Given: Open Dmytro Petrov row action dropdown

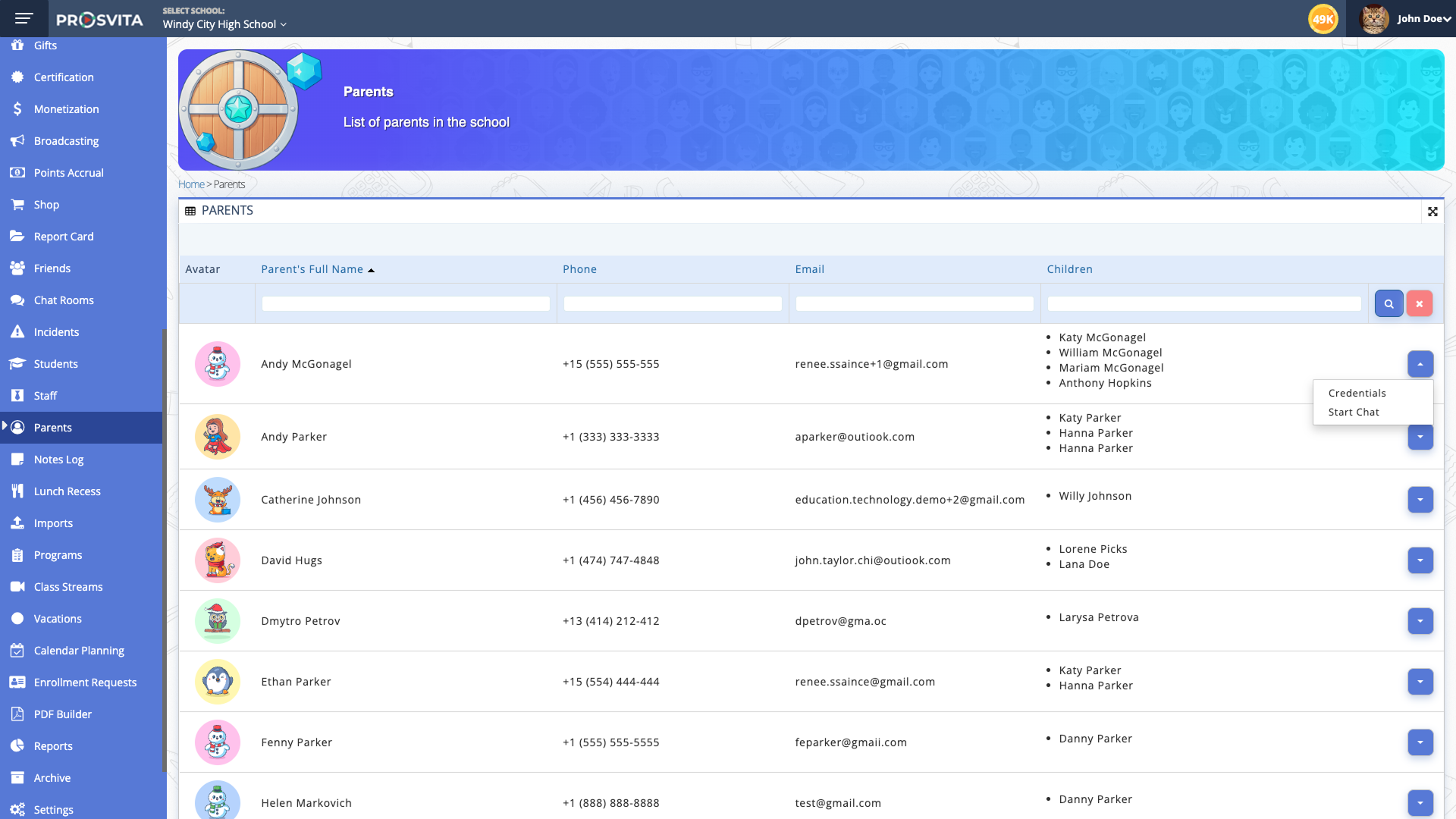Looking at the screenshot, I should coord(1420,621).
